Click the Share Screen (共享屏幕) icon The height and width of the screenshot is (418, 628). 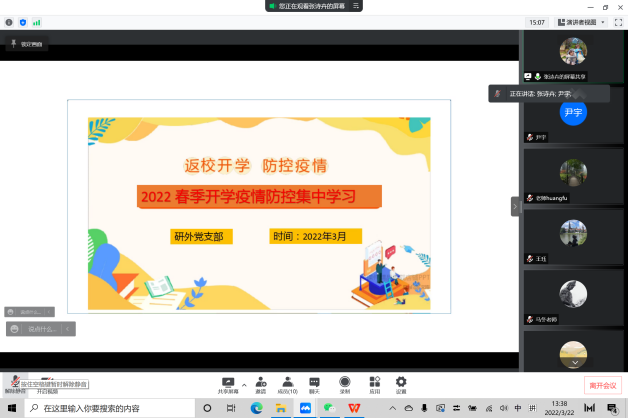[x=227, y=382]
